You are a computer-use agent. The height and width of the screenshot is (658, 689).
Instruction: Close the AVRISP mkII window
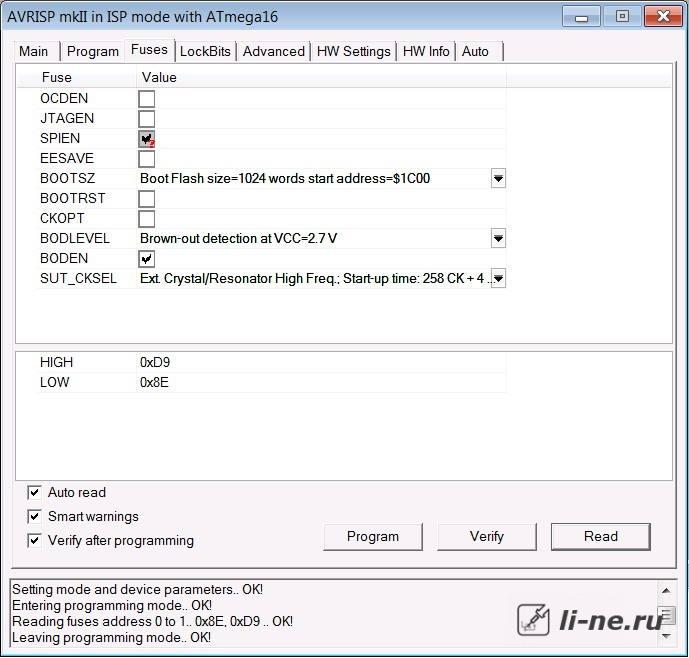pos(664,17)
